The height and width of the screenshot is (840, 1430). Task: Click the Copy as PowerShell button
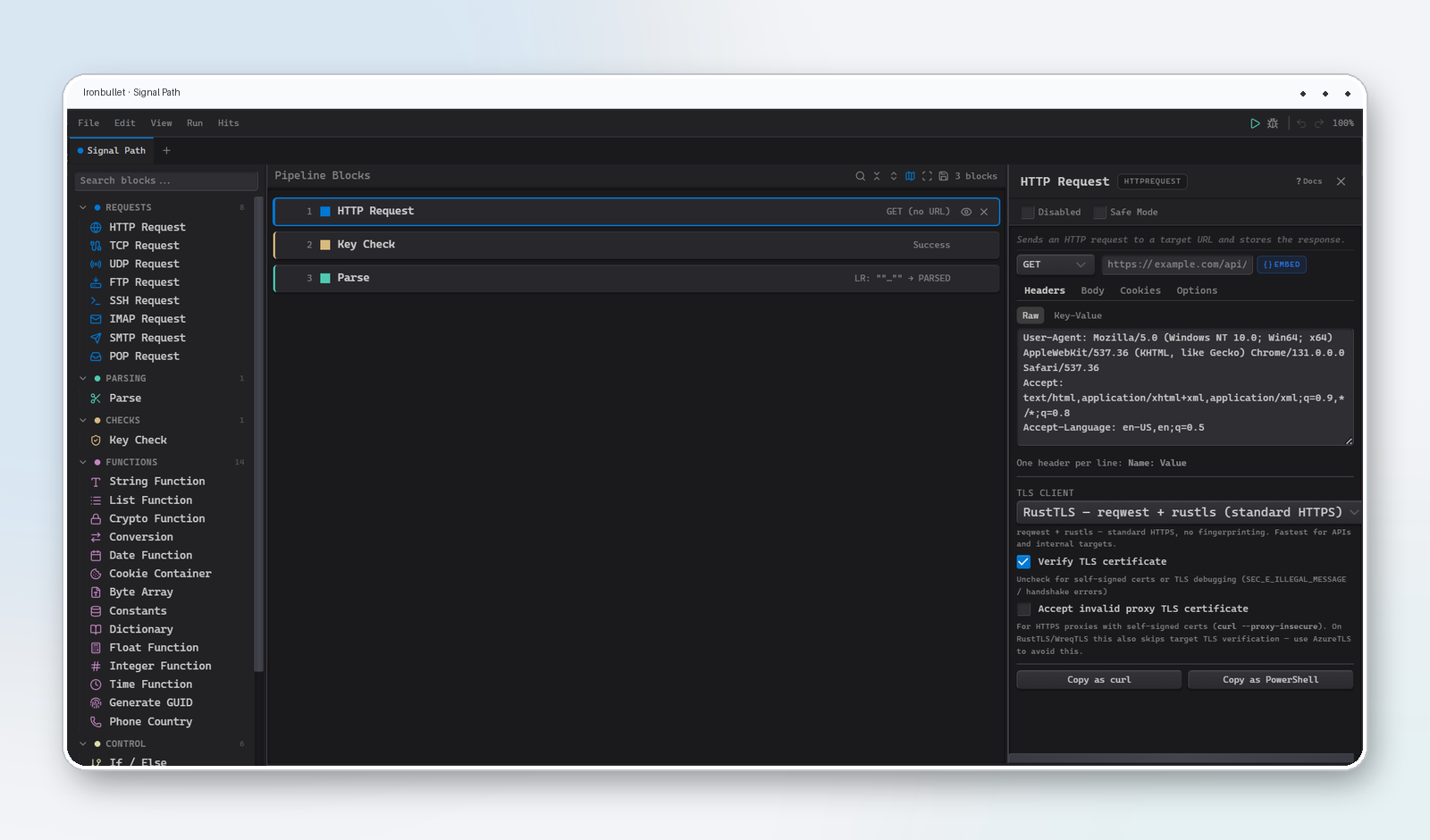1270,680
